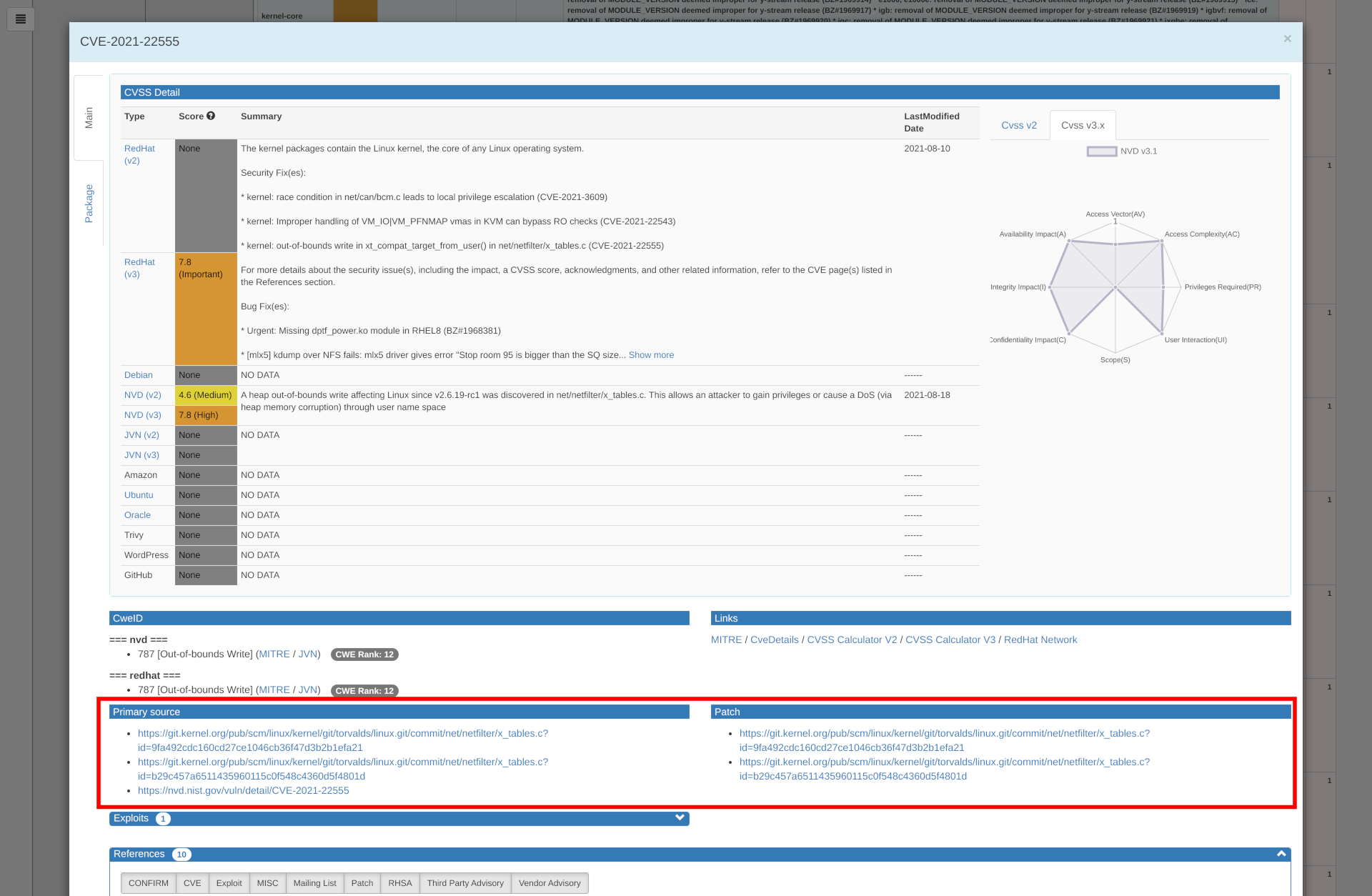Click the References count badge 10

[182, 855]
